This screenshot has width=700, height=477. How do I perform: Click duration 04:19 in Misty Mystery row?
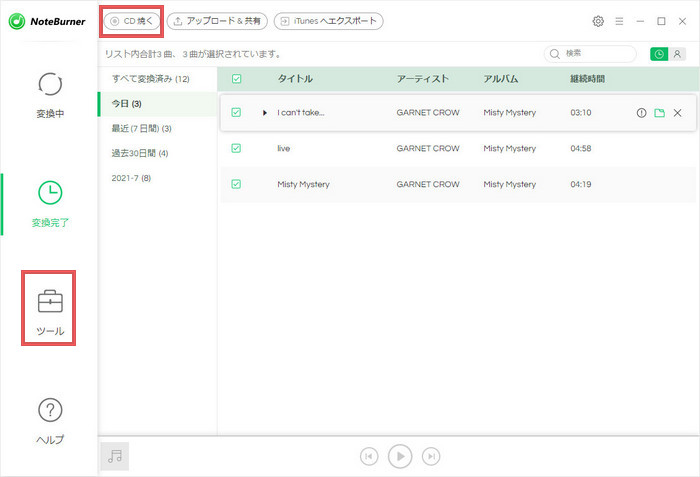click(581, 184)
